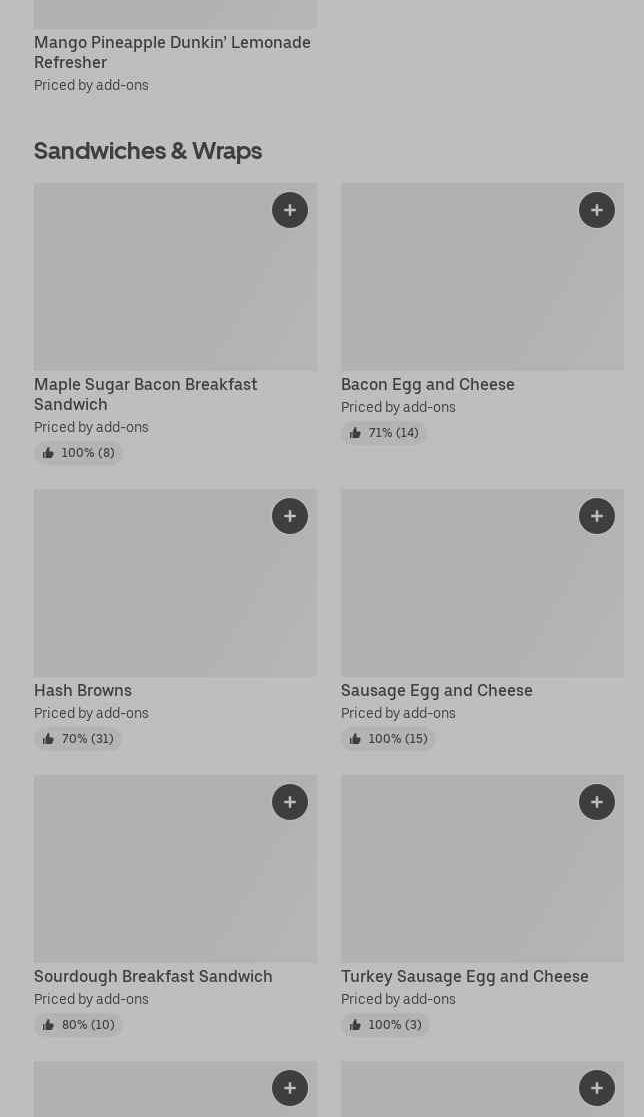Add Sausage Egg and Cheese via plus icon
Viewport: 644px width, 1117px height.
point(597,516)
